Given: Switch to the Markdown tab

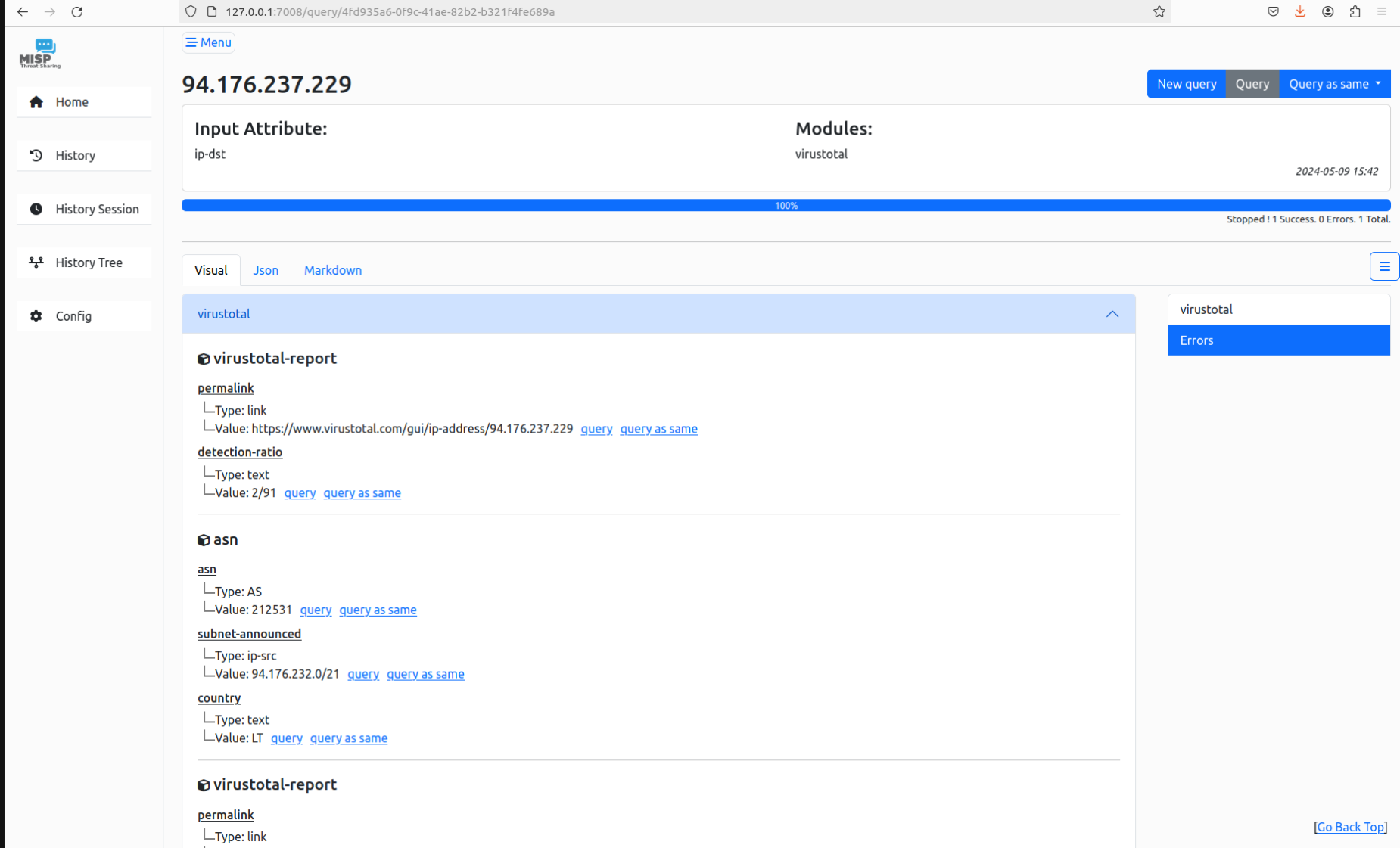Looking at the screenshot, I should [333, 270].
